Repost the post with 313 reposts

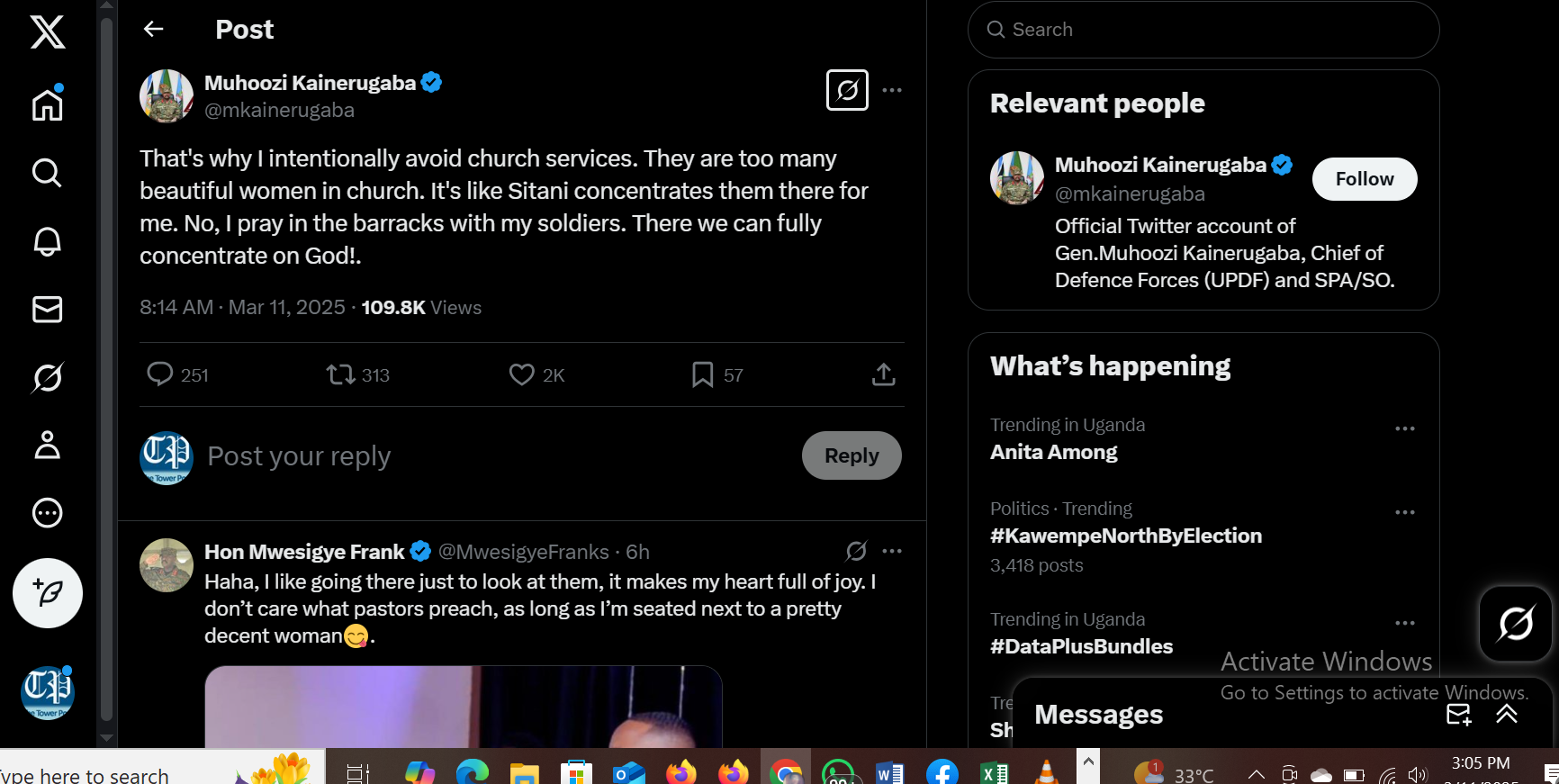[x=340, y=374]
